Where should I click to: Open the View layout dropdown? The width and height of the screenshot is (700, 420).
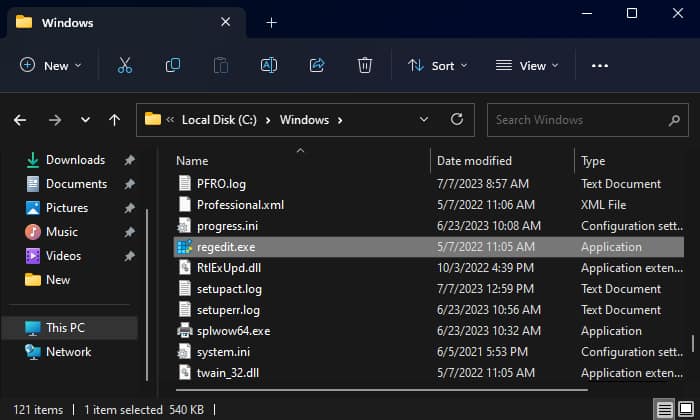527,66
